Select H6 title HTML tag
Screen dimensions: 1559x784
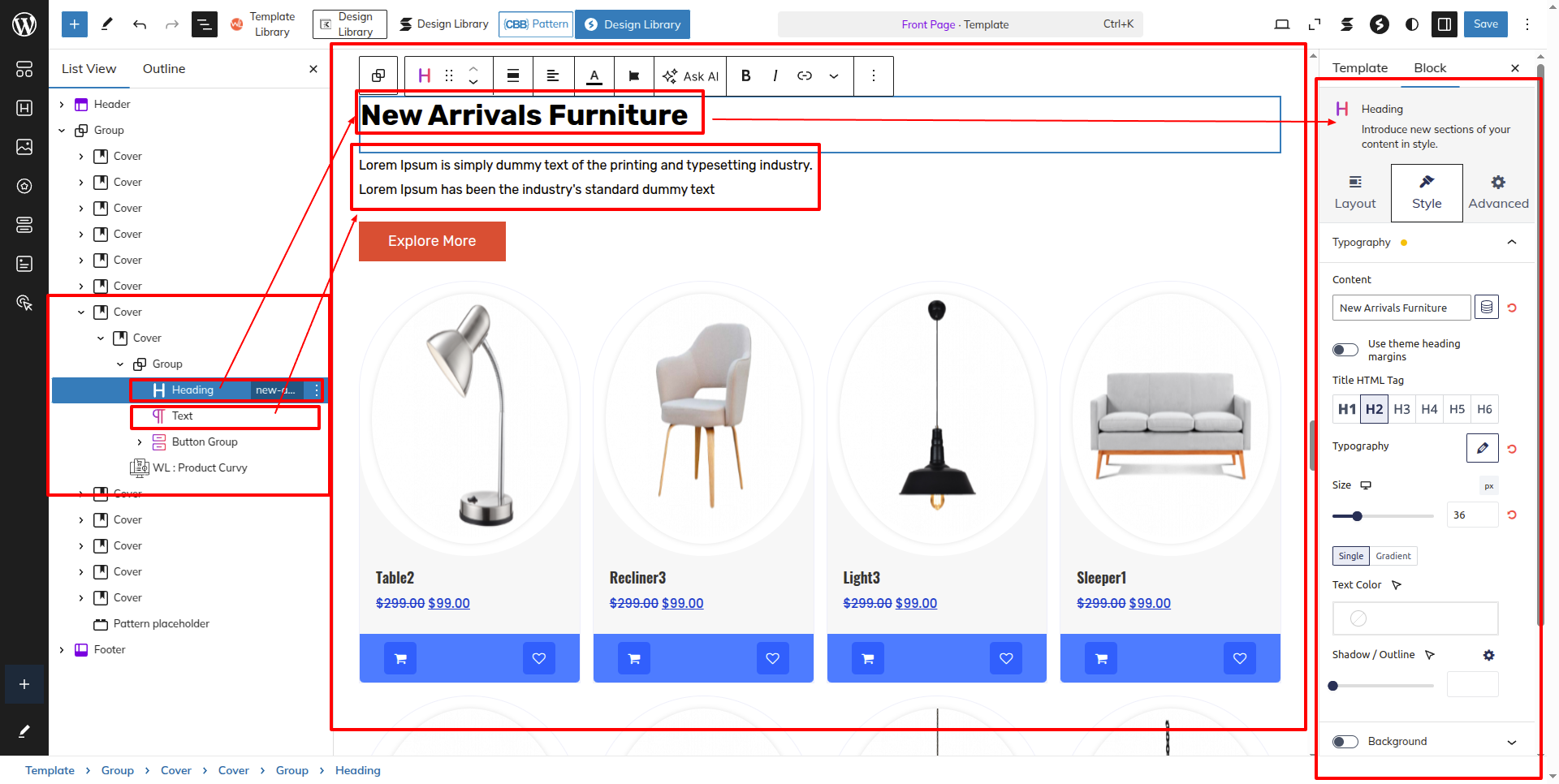point(1485,409)
